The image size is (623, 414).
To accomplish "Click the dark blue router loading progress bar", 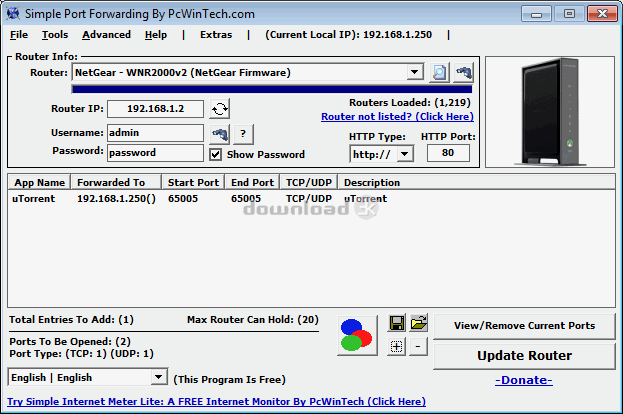I will click(x=272, y=89).
